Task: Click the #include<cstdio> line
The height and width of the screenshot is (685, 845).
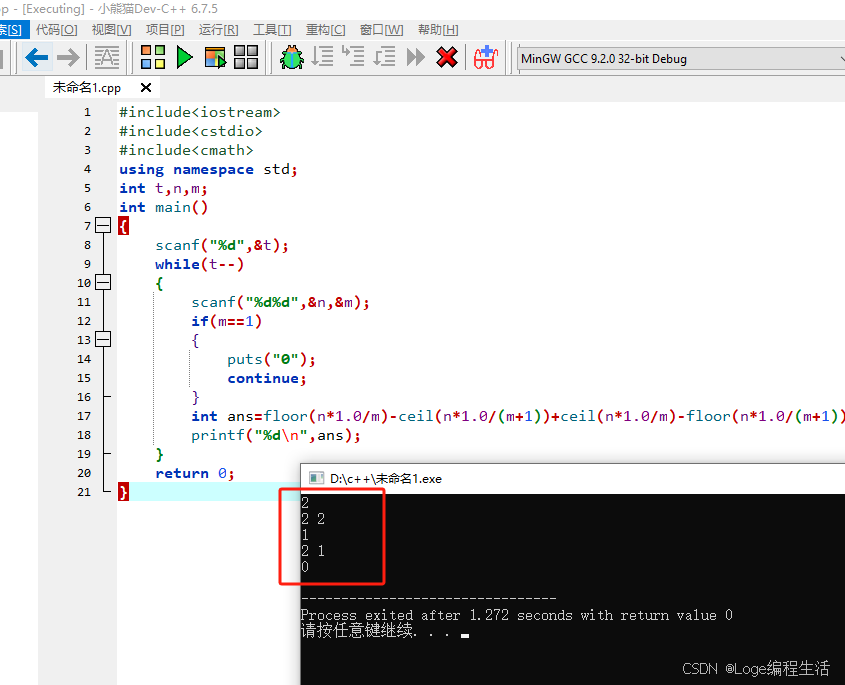Action: 190,131
